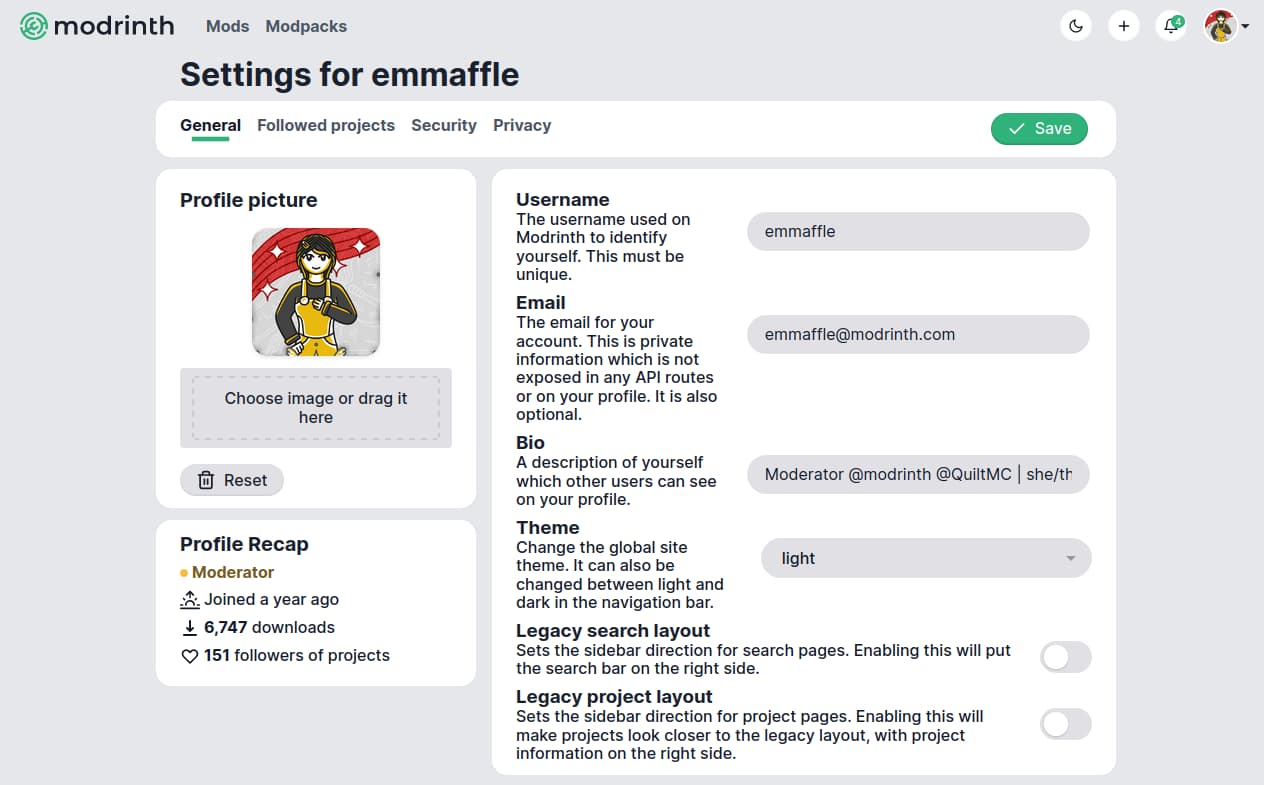Click the downloads arrow icon in Profile Recap
This screenshot has width=1264, height=785.
(x=189, y=627)
